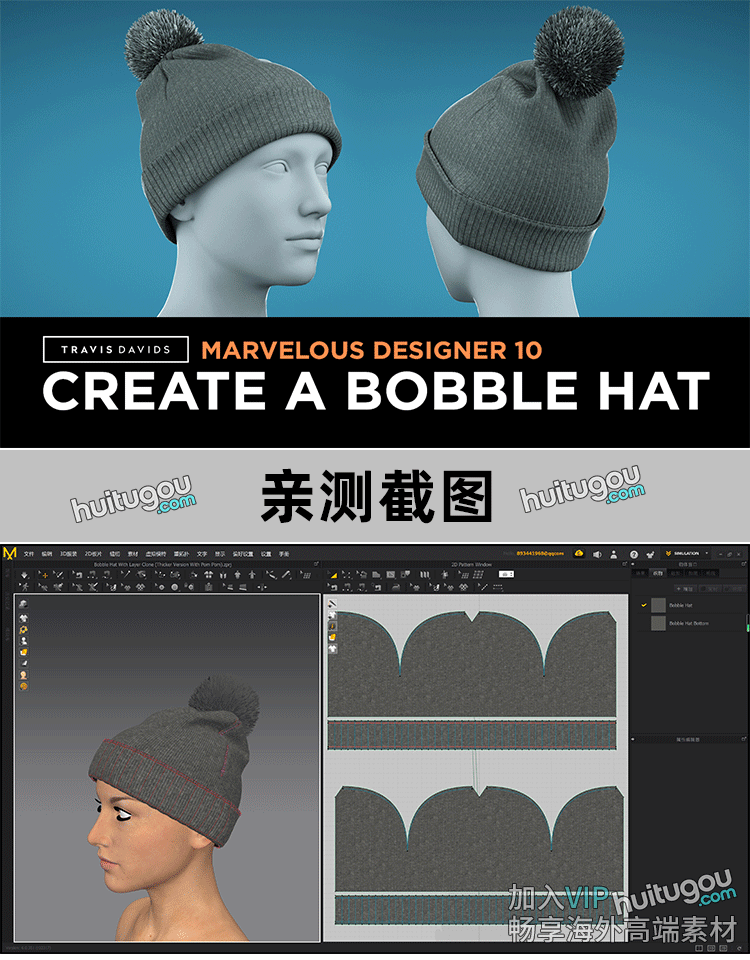Click the add button above fabric list
This screenshot has height=960, width=750.
point(685,588)
